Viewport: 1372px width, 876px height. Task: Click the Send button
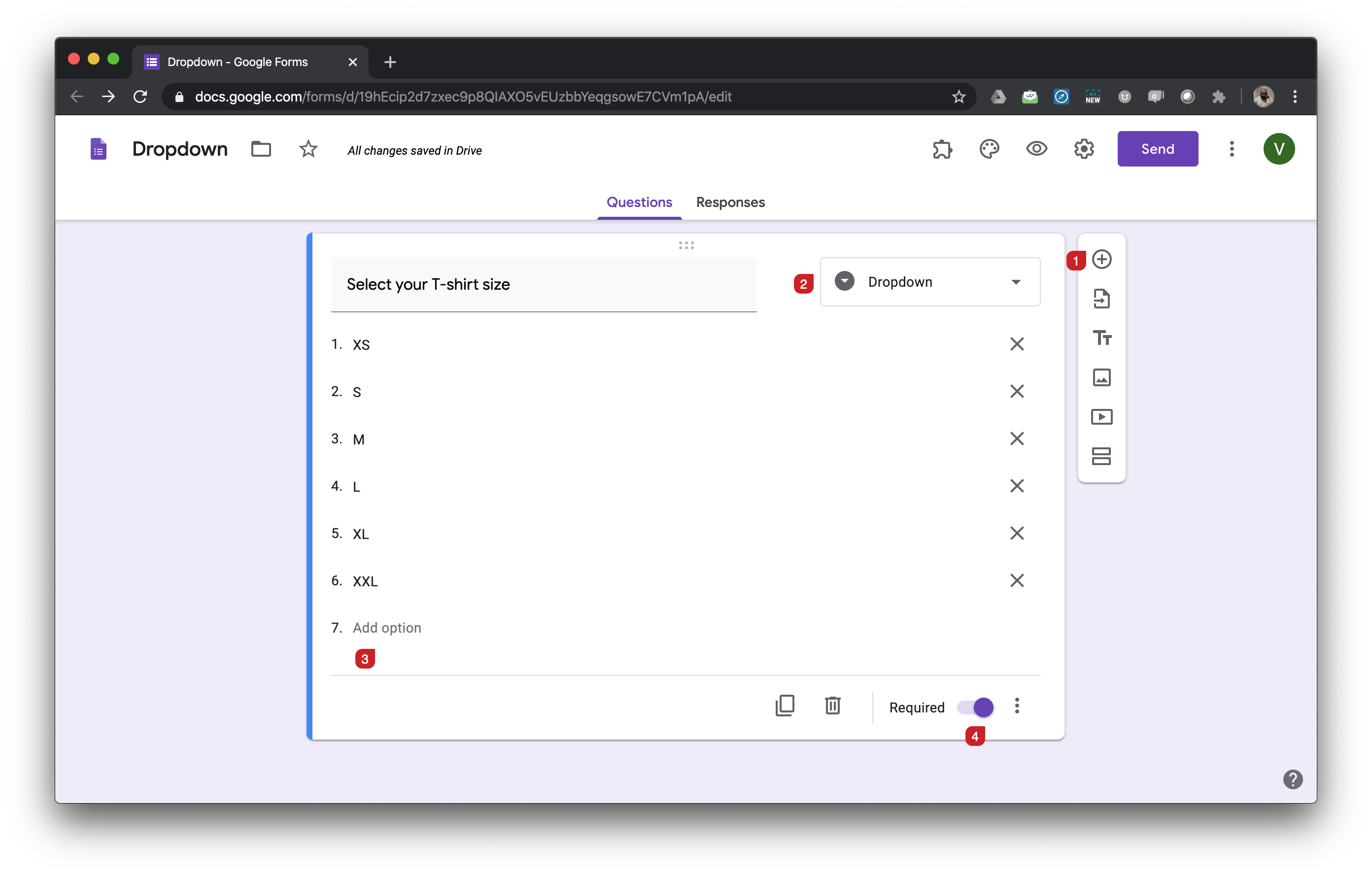[1157, 149]
